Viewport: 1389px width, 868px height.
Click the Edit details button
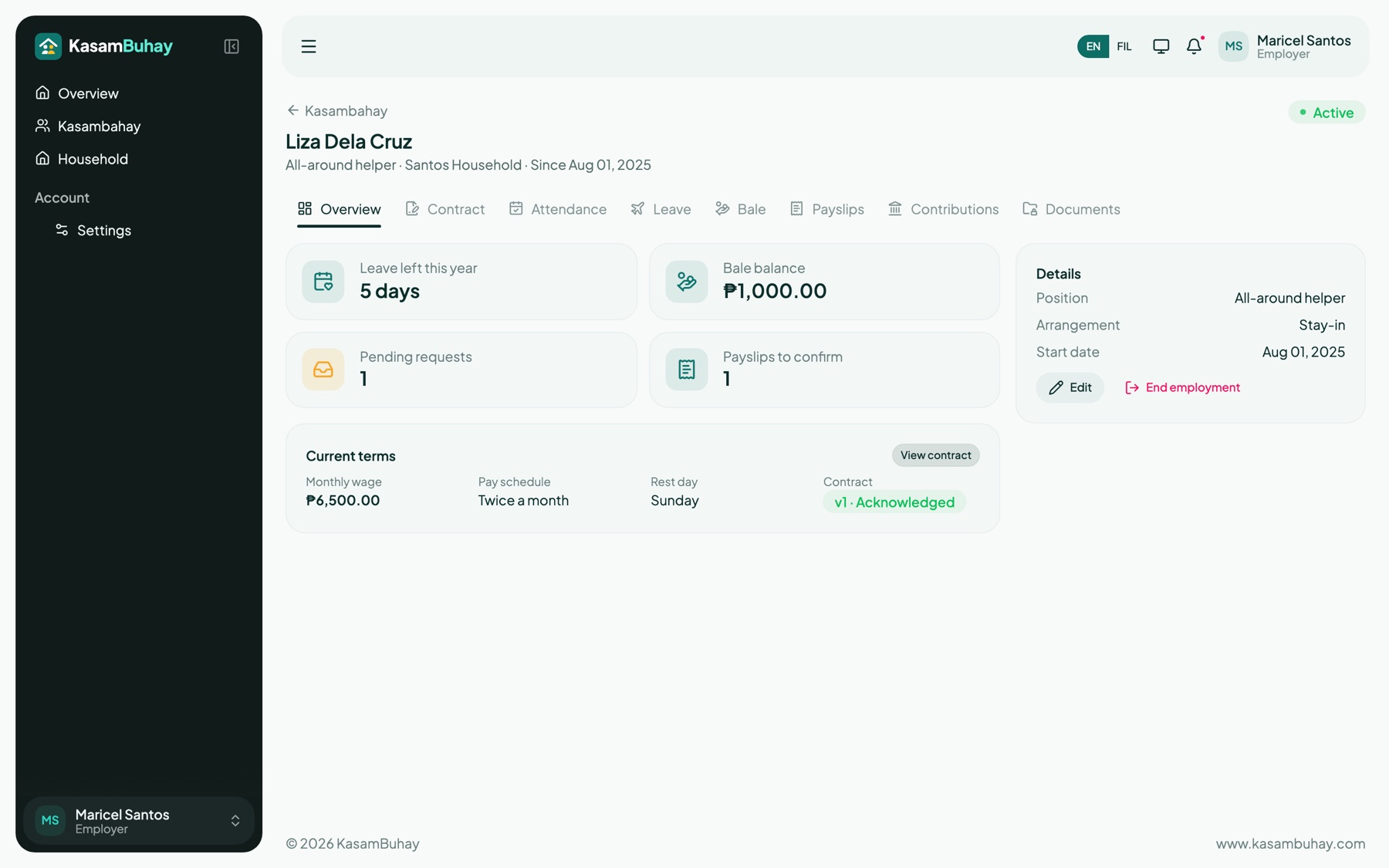1070,387
